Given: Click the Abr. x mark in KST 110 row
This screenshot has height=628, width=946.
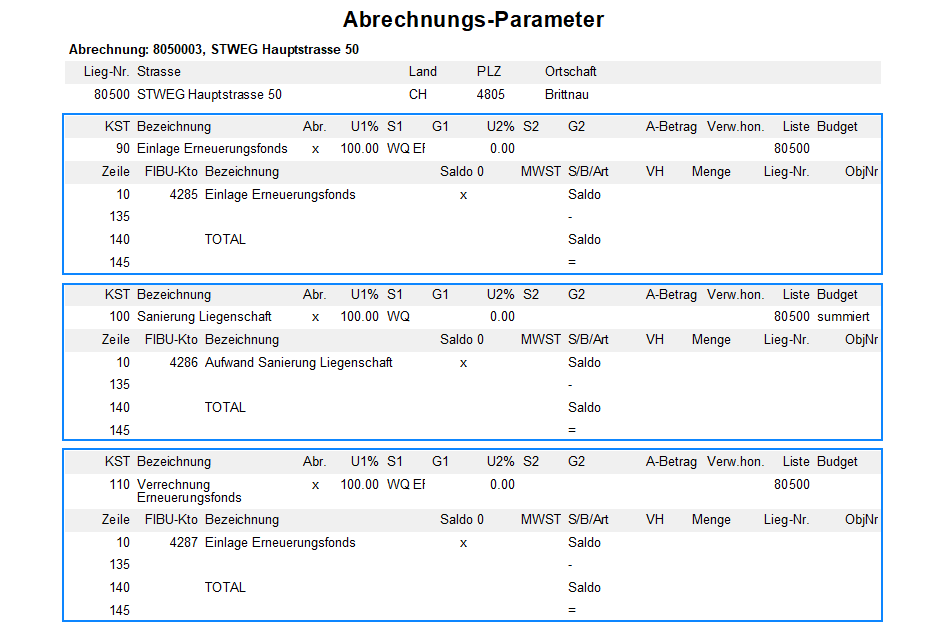Looking at the screenshot, I should [x=315, y=485].
